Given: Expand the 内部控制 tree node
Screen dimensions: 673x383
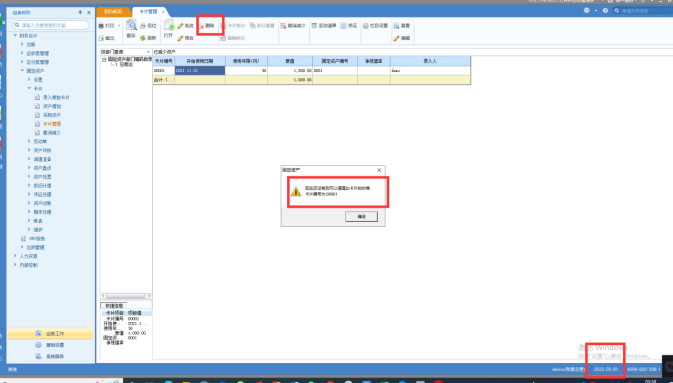Looking at the screenshot, I should 15,265.
